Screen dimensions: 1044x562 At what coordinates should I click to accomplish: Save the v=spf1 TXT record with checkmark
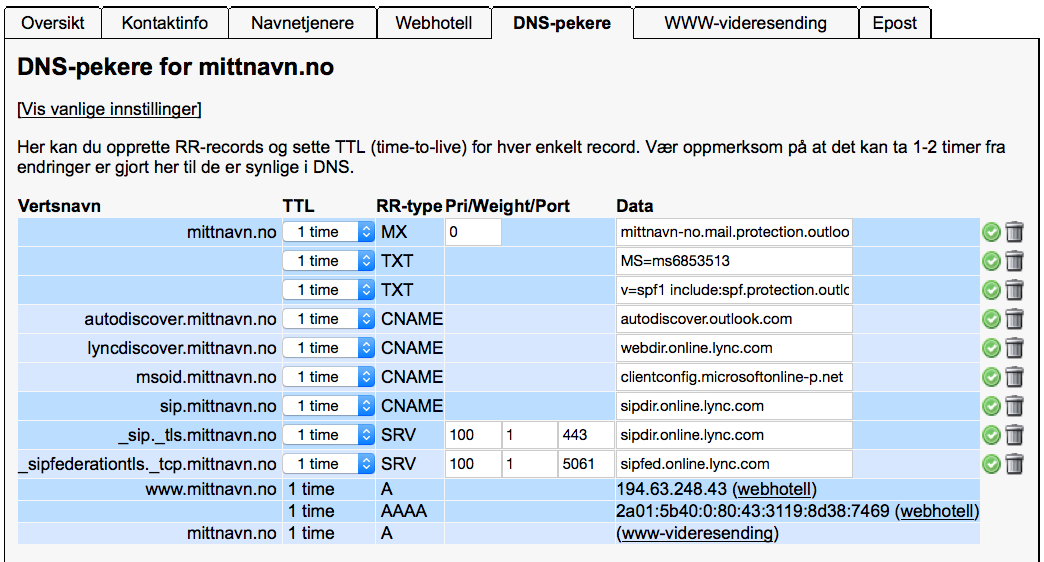click(991, 290)
